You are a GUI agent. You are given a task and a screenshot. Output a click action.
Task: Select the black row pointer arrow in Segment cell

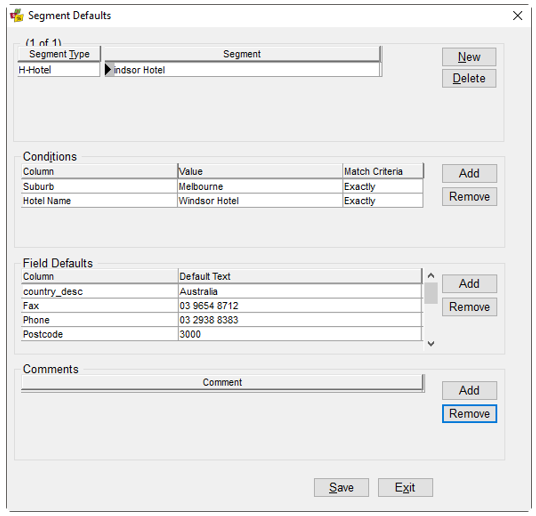click(108, 70)
